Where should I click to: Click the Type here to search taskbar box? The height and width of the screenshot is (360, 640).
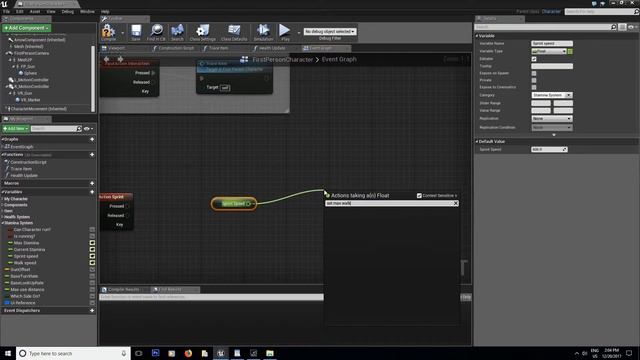[x=73, y=353]
